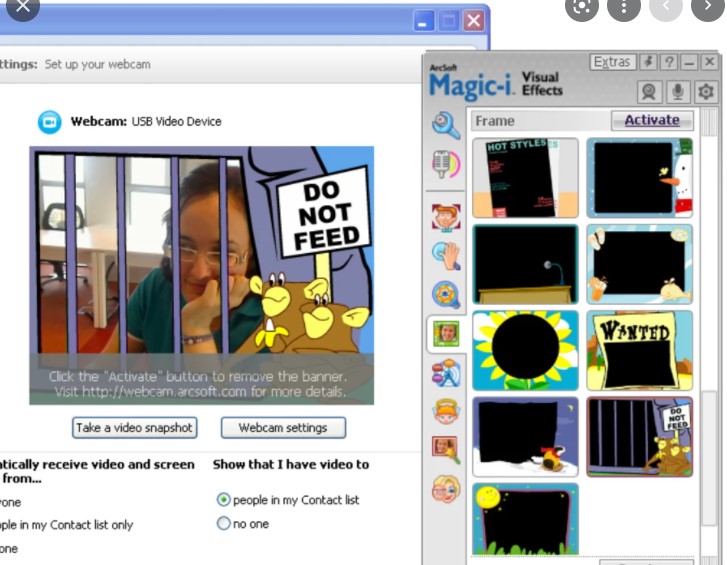Image resolution: width=727 pixels, height=565 pixels.
Task: Choose the beach flip-flops frame thumbnail
Action: coord(639,264)
